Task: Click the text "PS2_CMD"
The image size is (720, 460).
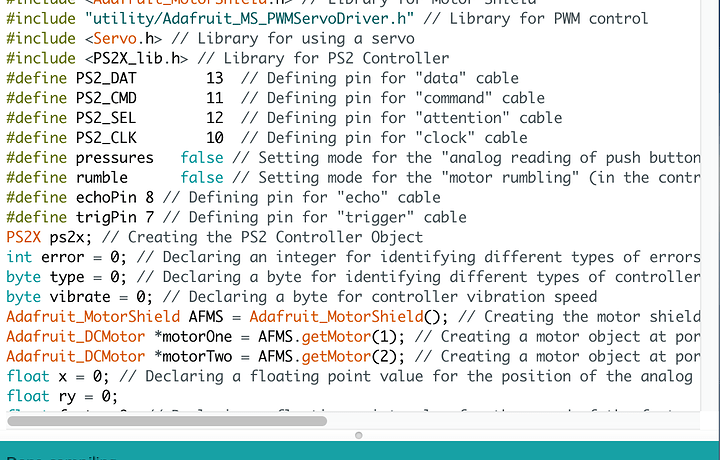Action: pyautogui.click(x=106, y=98)
